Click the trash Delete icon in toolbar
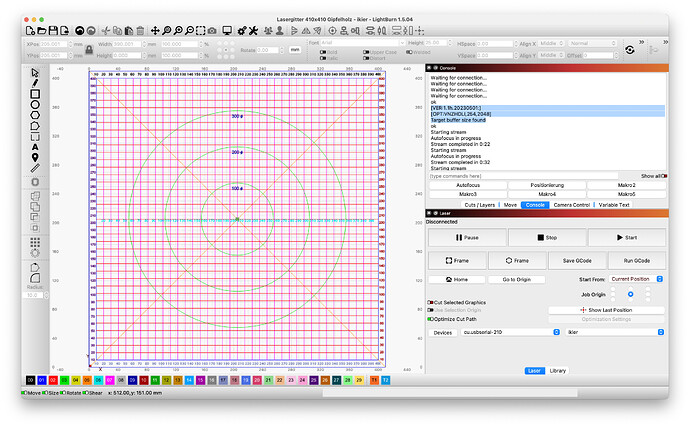The width and height of the screenshot is (690, 427). [140, 30]
